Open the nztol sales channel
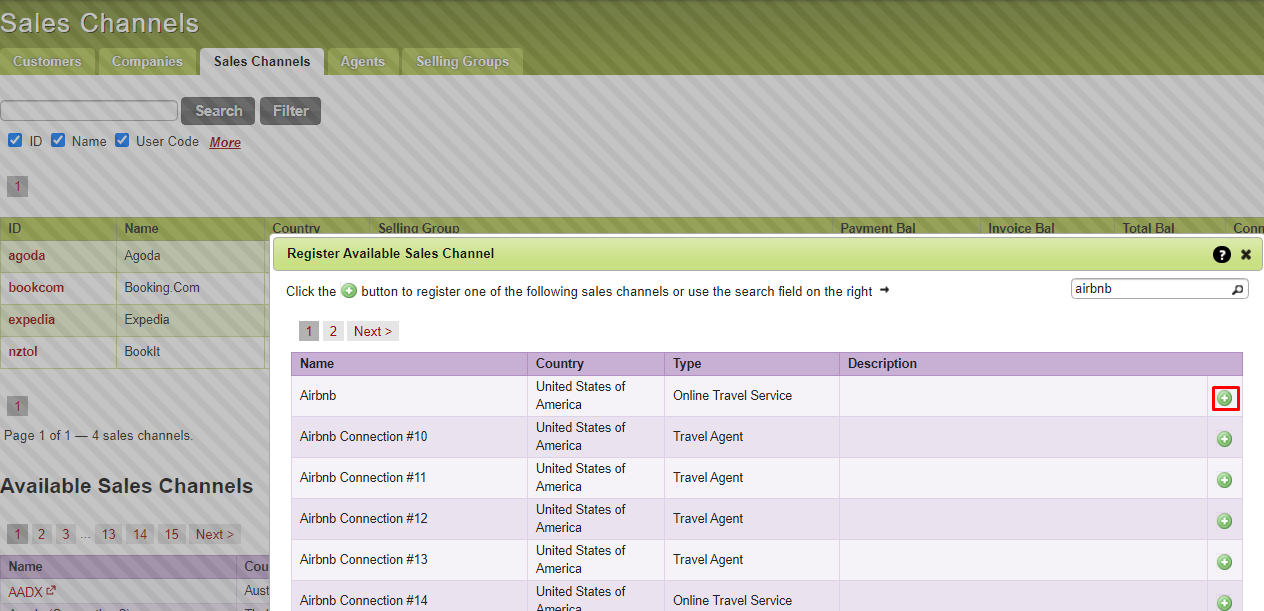1264x611 pixels. (x=23, y=351)
